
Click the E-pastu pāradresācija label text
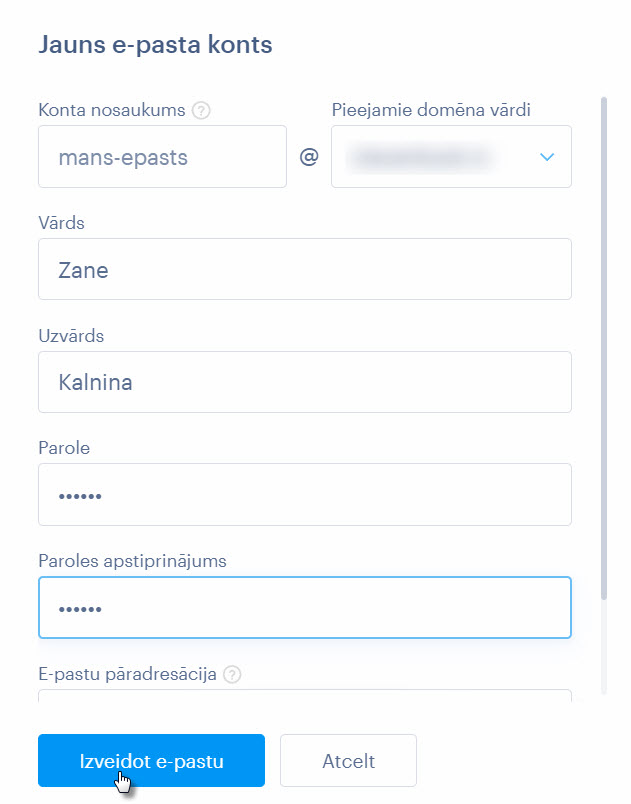[128, 674]
